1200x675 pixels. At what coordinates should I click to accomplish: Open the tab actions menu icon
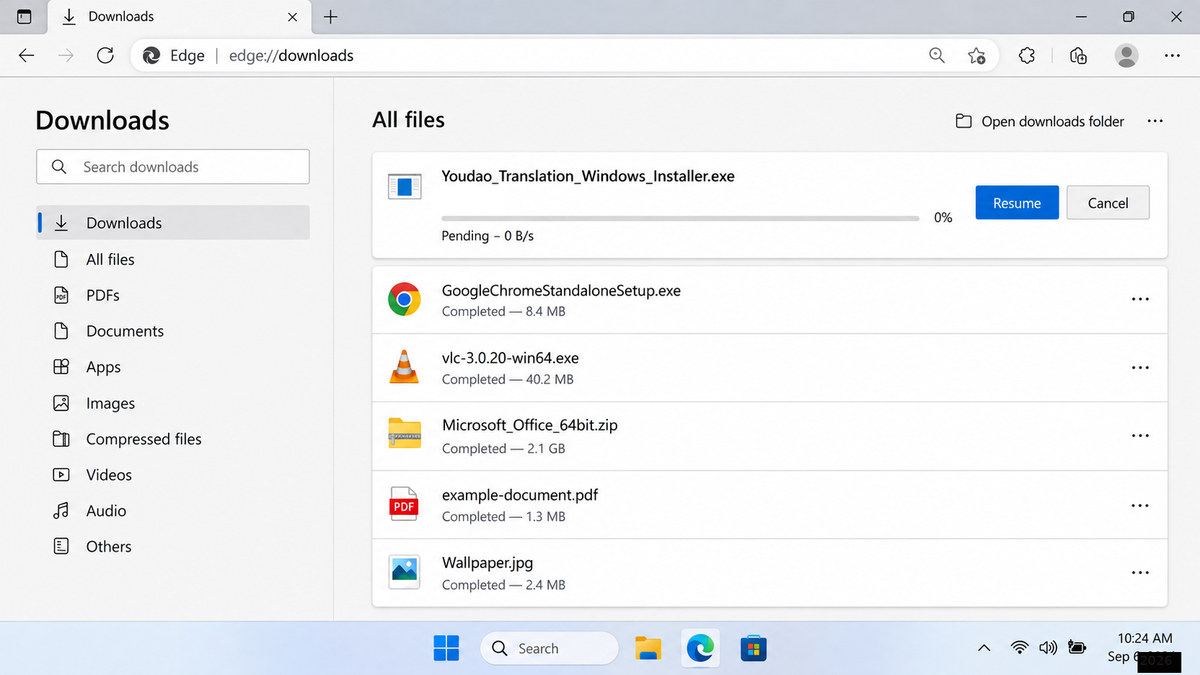pos(24,17)
